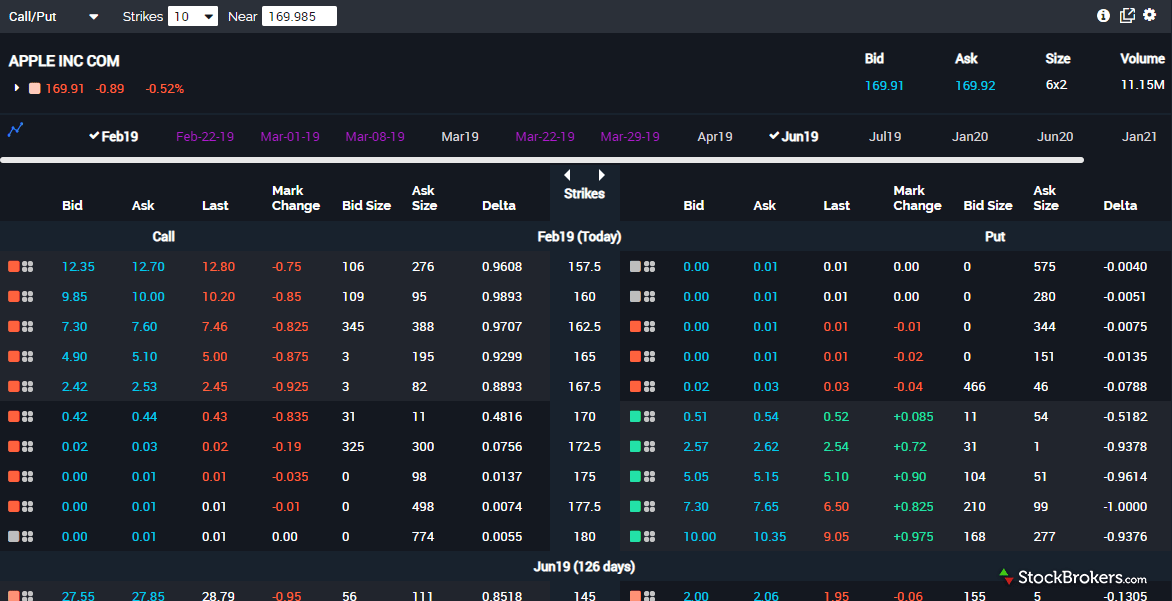The width and height of the screenshot is (1172, 601).
Task: Click the grid icon for 157.5 call
Action: click(x=28, y=267)
